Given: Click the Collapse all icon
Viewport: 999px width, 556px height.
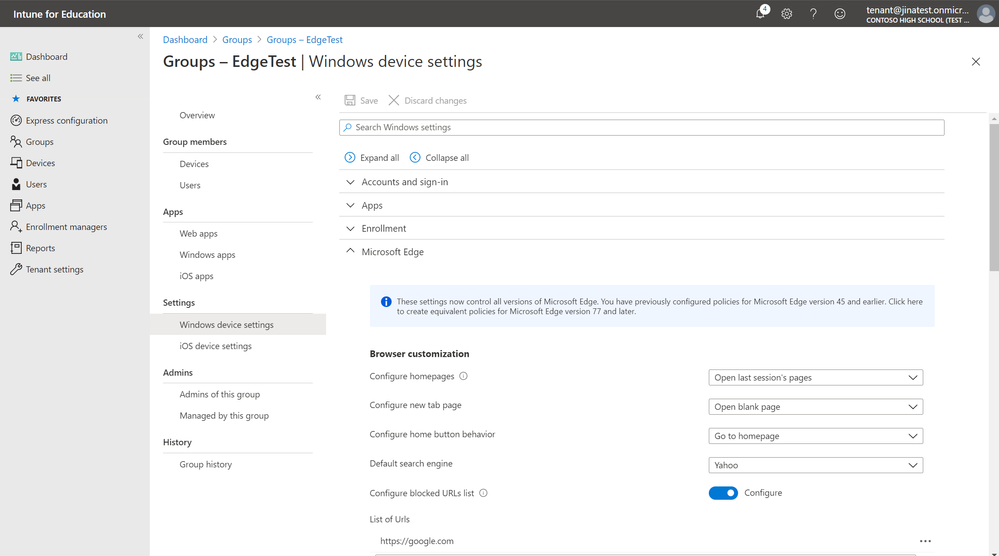Looking at the screenshot, I should tap(415, 158).
